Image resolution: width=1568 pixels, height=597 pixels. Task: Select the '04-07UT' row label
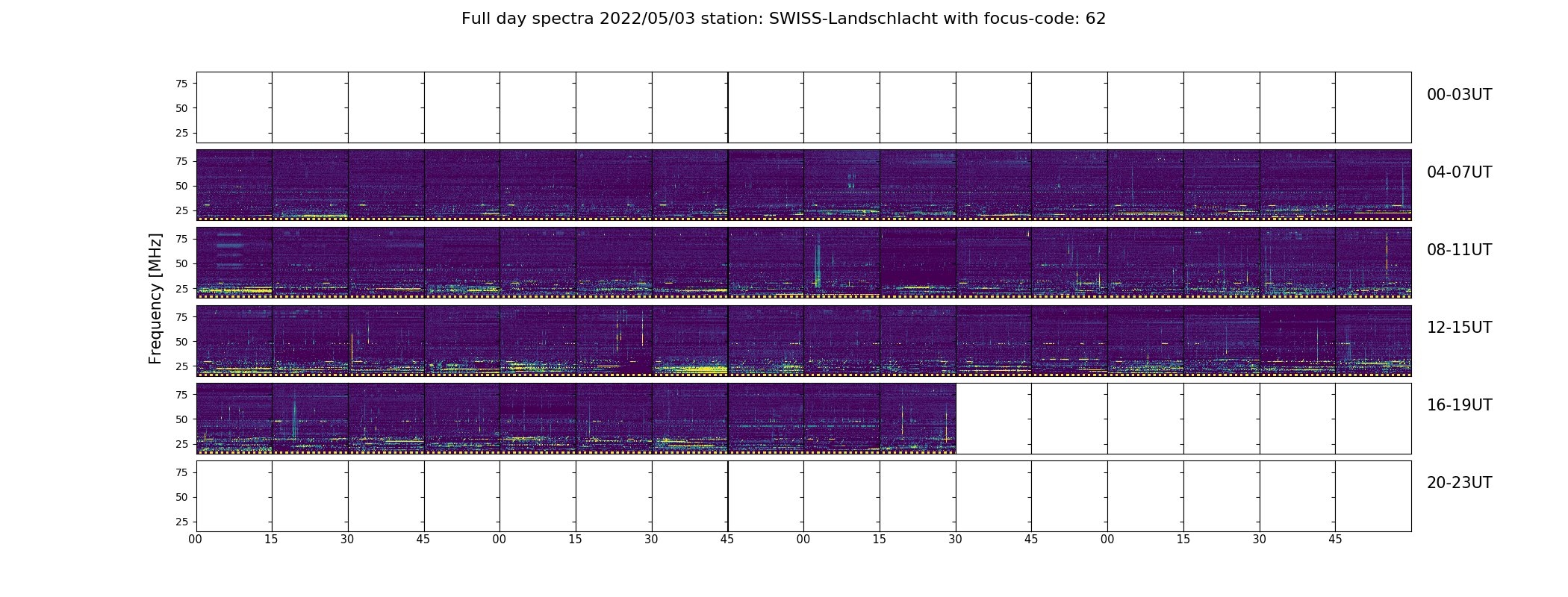pos(1459,172)
